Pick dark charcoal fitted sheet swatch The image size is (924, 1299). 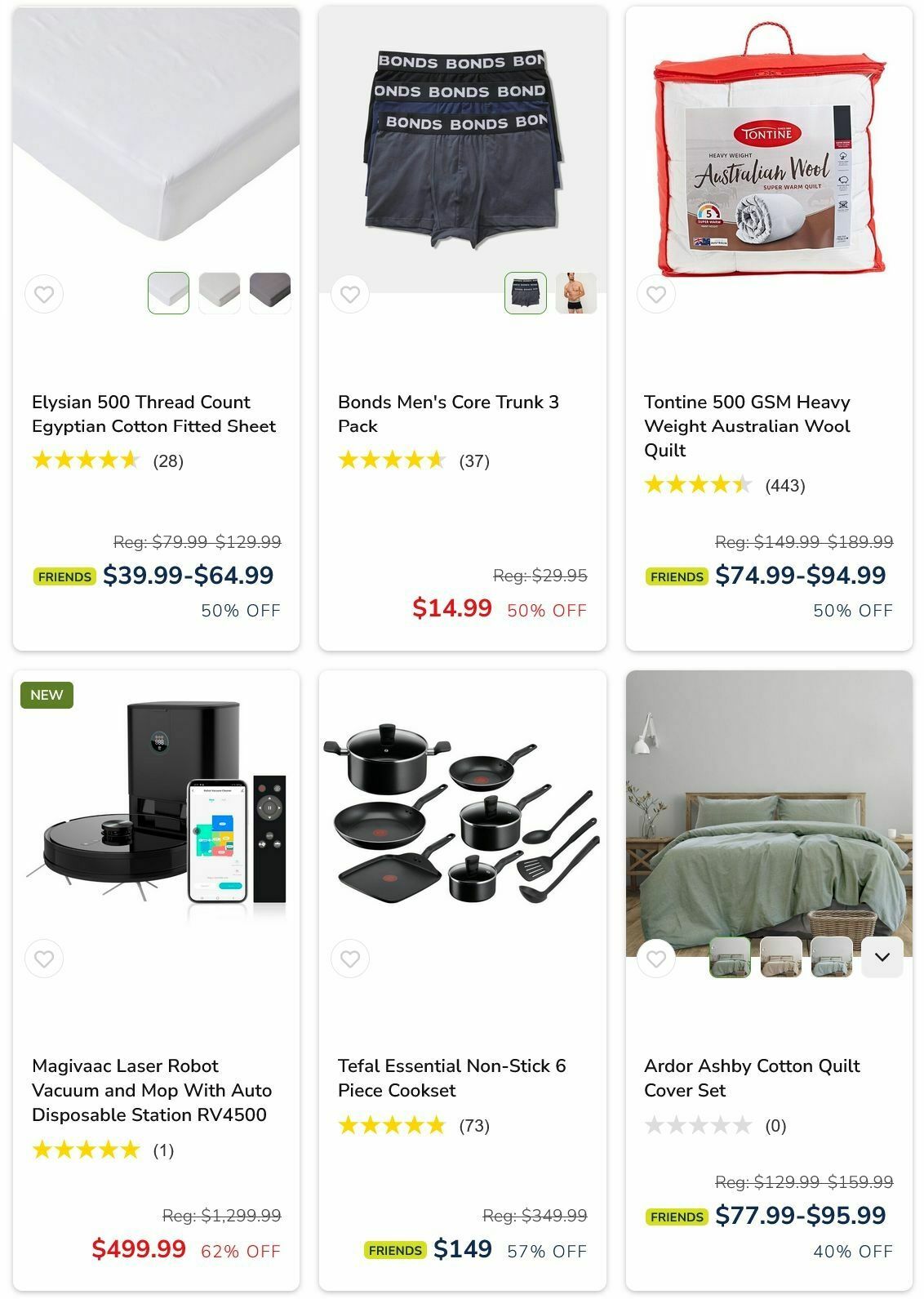click(270, 293)
